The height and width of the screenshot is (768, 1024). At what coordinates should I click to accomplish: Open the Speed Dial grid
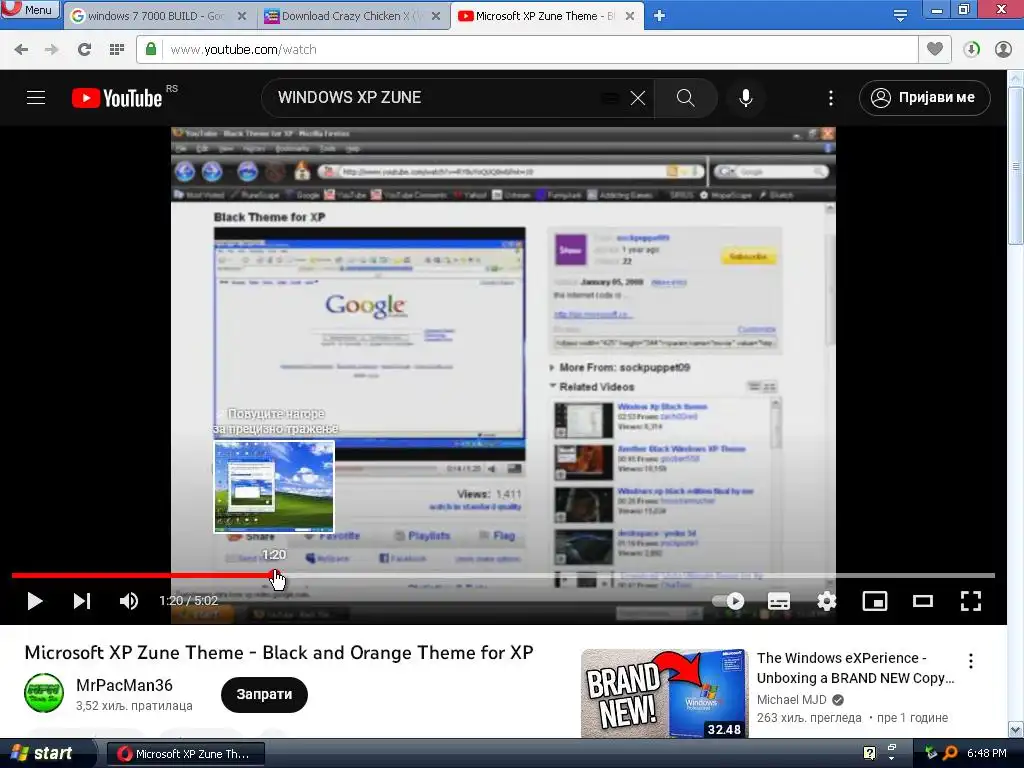pos(116,49)
